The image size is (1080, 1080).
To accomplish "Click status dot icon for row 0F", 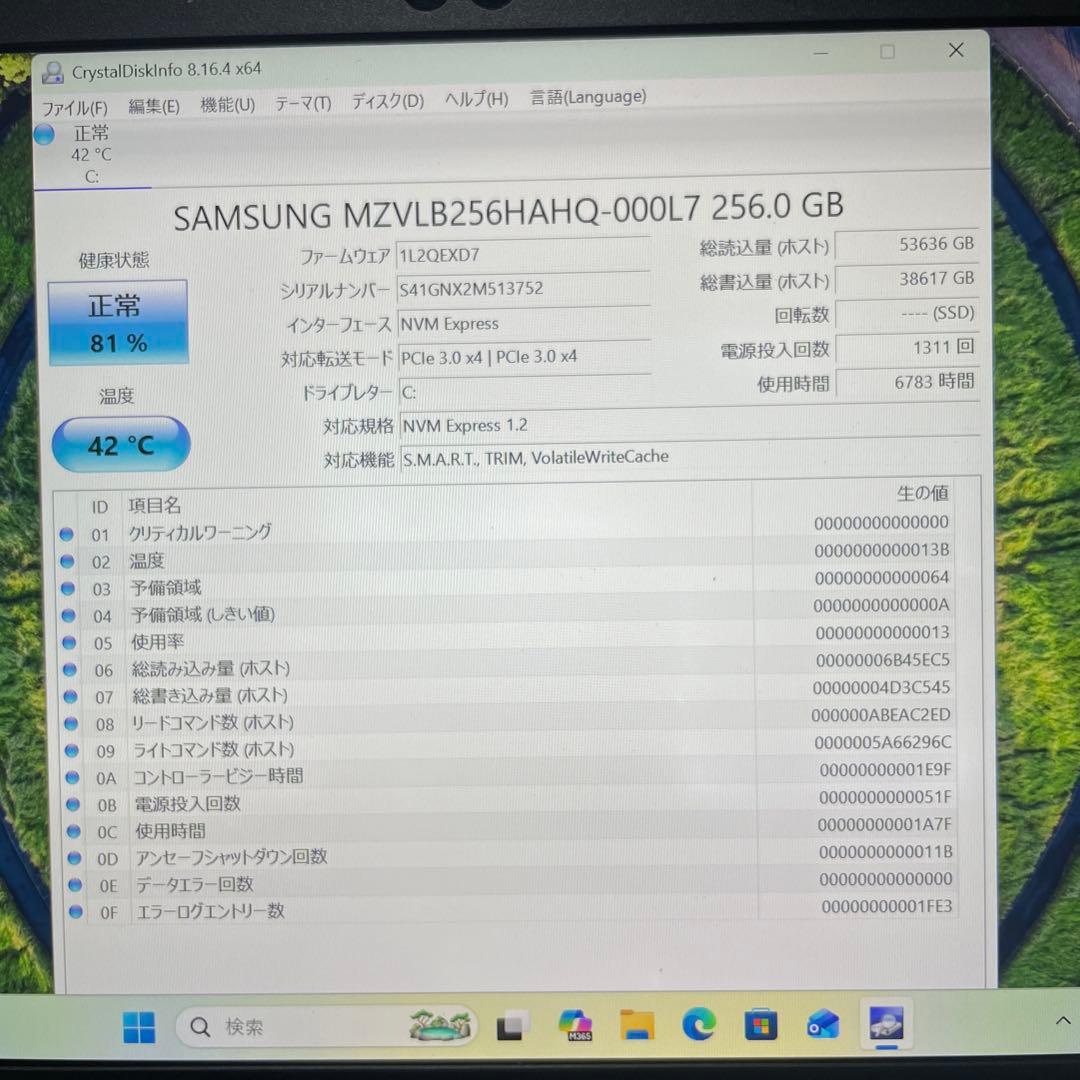I will tap(76, 912).
